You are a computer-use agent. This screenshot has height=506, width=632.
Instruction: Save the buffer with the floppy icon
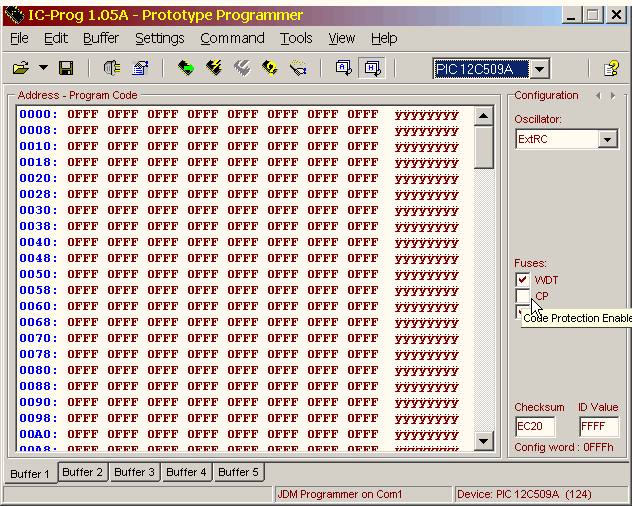tap(66, 68)
